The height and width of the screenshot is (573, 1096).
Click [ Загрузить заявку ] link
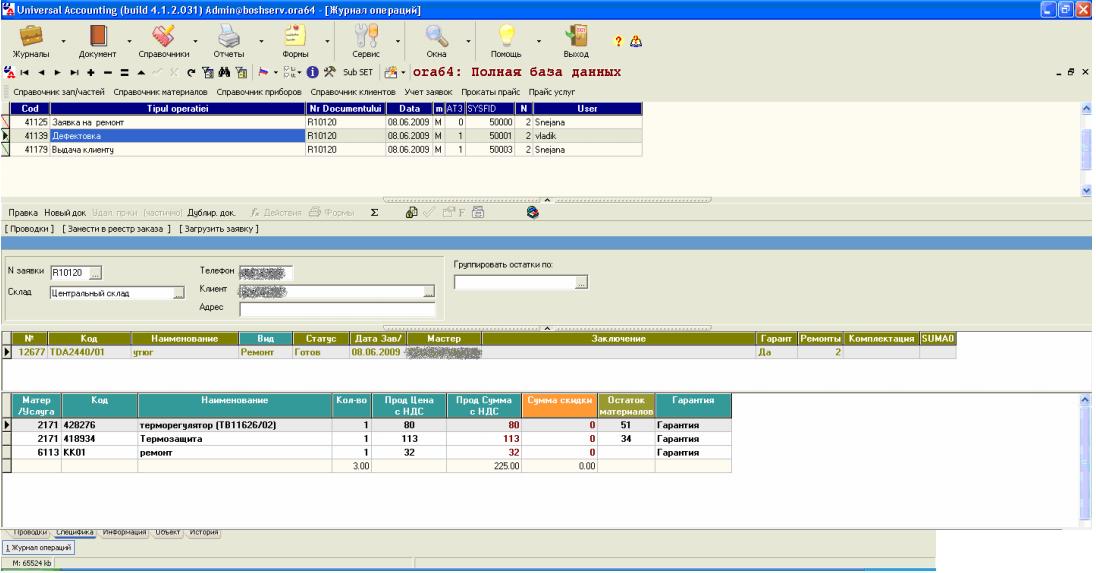click(x=219, y=229)
